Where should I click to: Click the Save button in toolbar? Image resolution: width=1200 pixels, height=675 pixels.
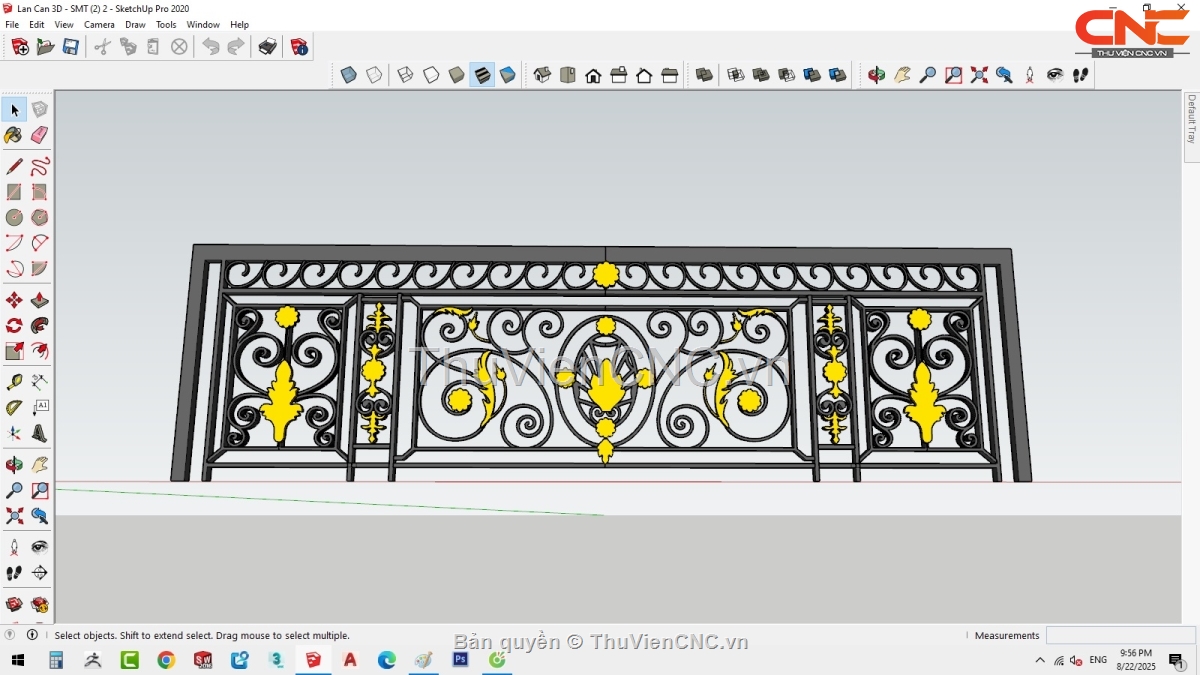(71, 47)
